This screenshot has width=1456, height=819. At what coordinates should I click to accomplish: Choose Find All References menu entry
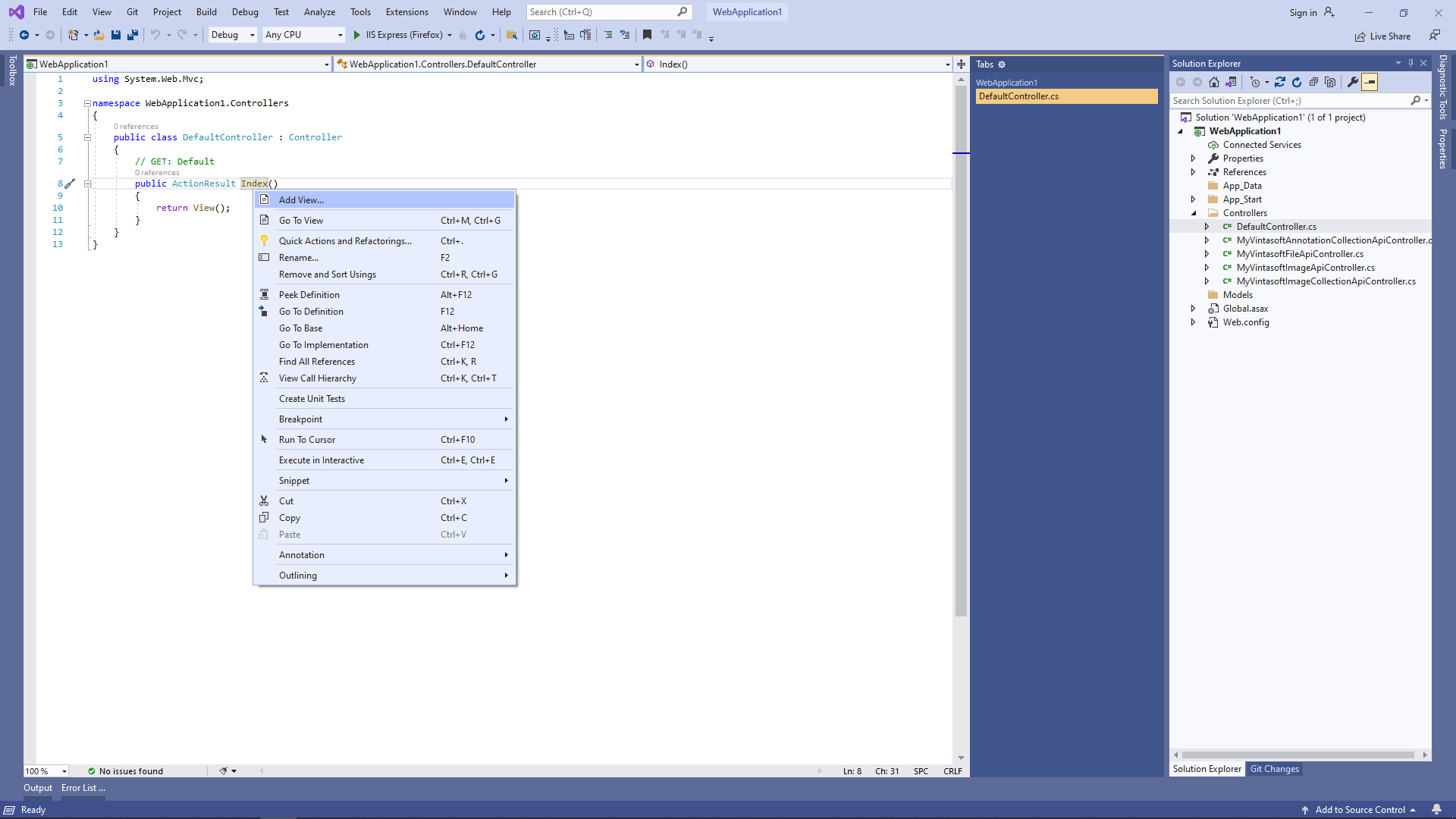316,362
